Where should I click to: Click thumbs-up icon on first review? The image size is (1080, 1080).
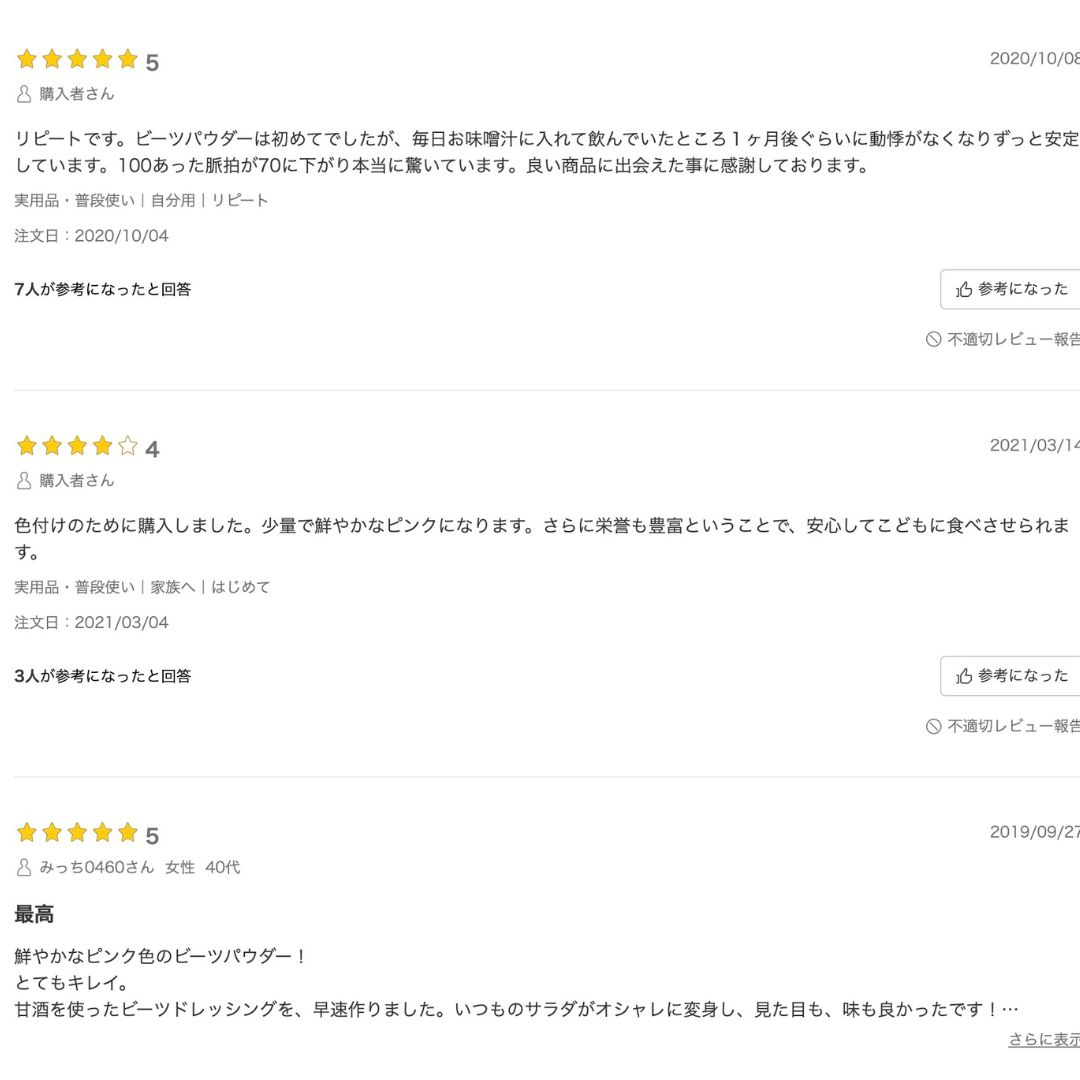click(x=964, y=290)
